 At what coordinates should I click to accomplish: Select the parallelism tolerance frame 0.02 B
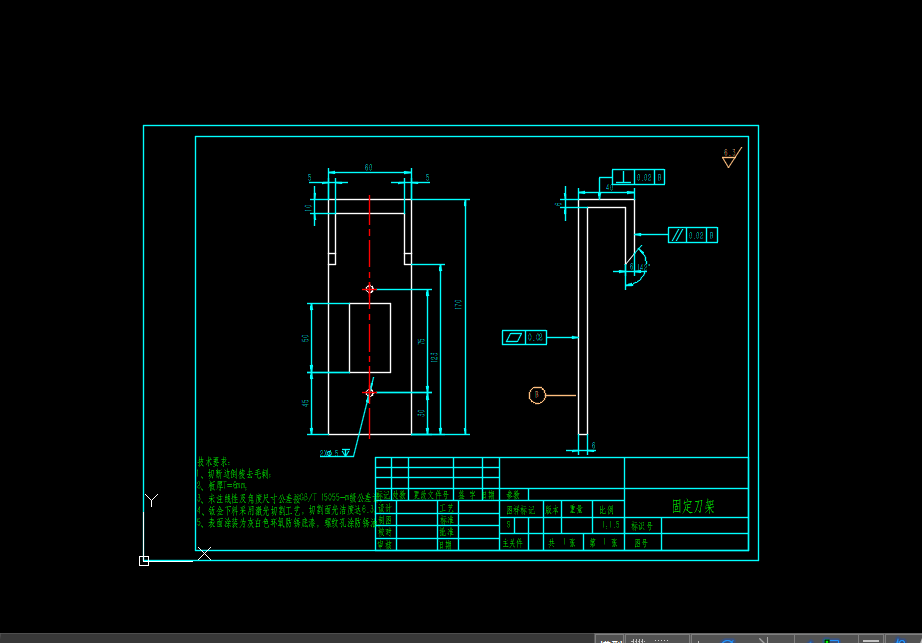[x=693, y=235]
